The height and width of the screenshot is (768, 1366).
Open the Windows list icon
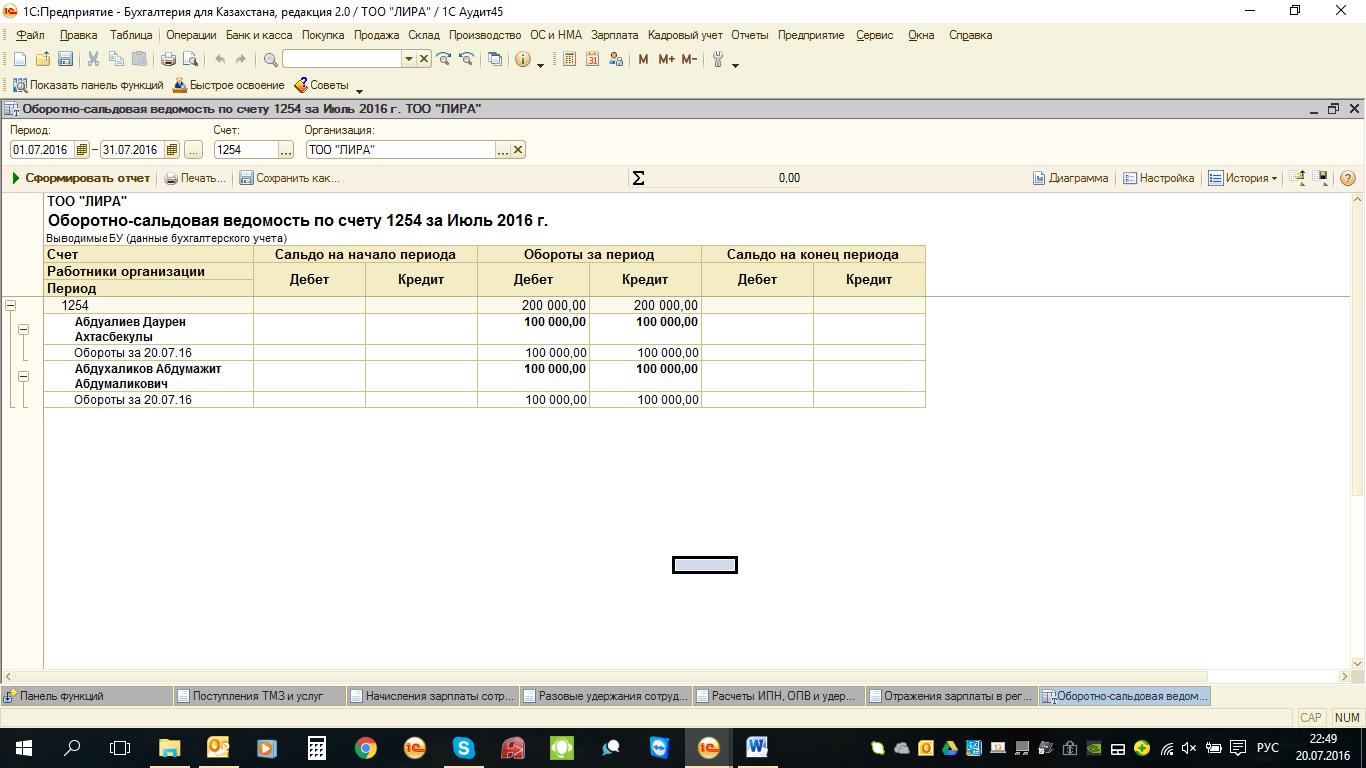pyautogui.click(x=495, y=59)
